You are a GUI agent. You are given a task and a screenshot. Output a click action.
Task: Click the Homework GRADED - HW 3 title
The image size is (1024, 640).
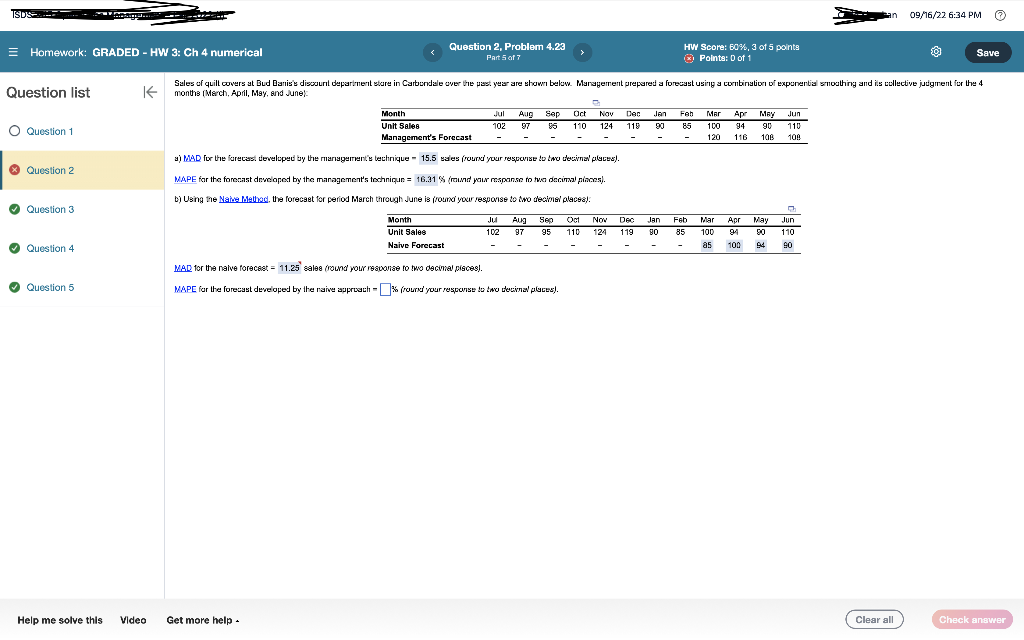click(146, 52)
